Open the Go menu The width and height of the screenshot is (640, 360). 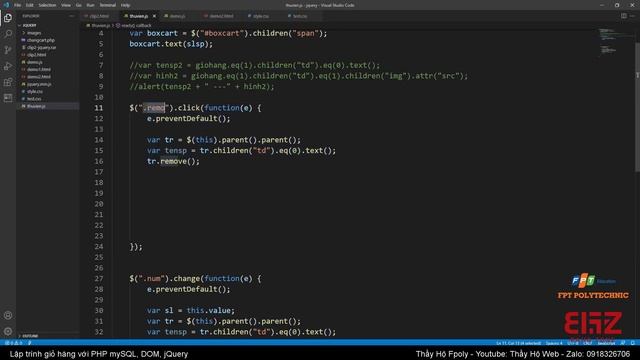pyautogui.click(x=79, y=5)
